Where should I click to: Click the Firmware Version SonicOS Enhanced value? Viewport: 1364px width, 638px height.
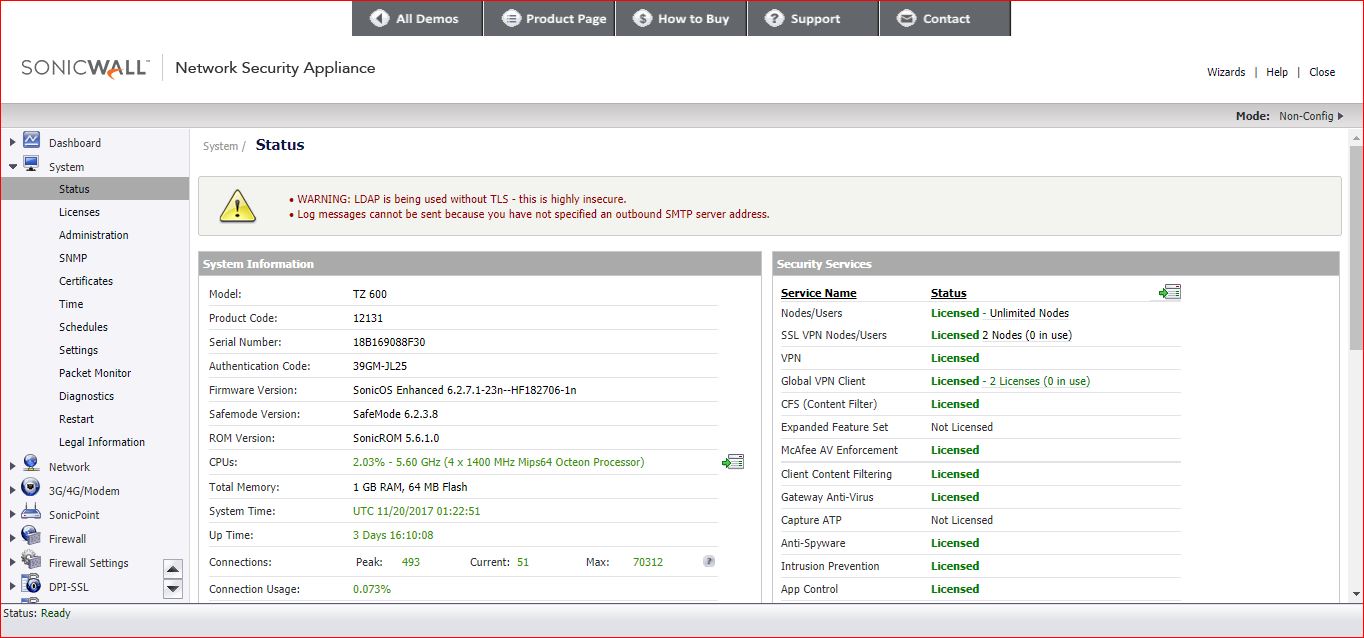pyautogui.click(x=465, y=390)
